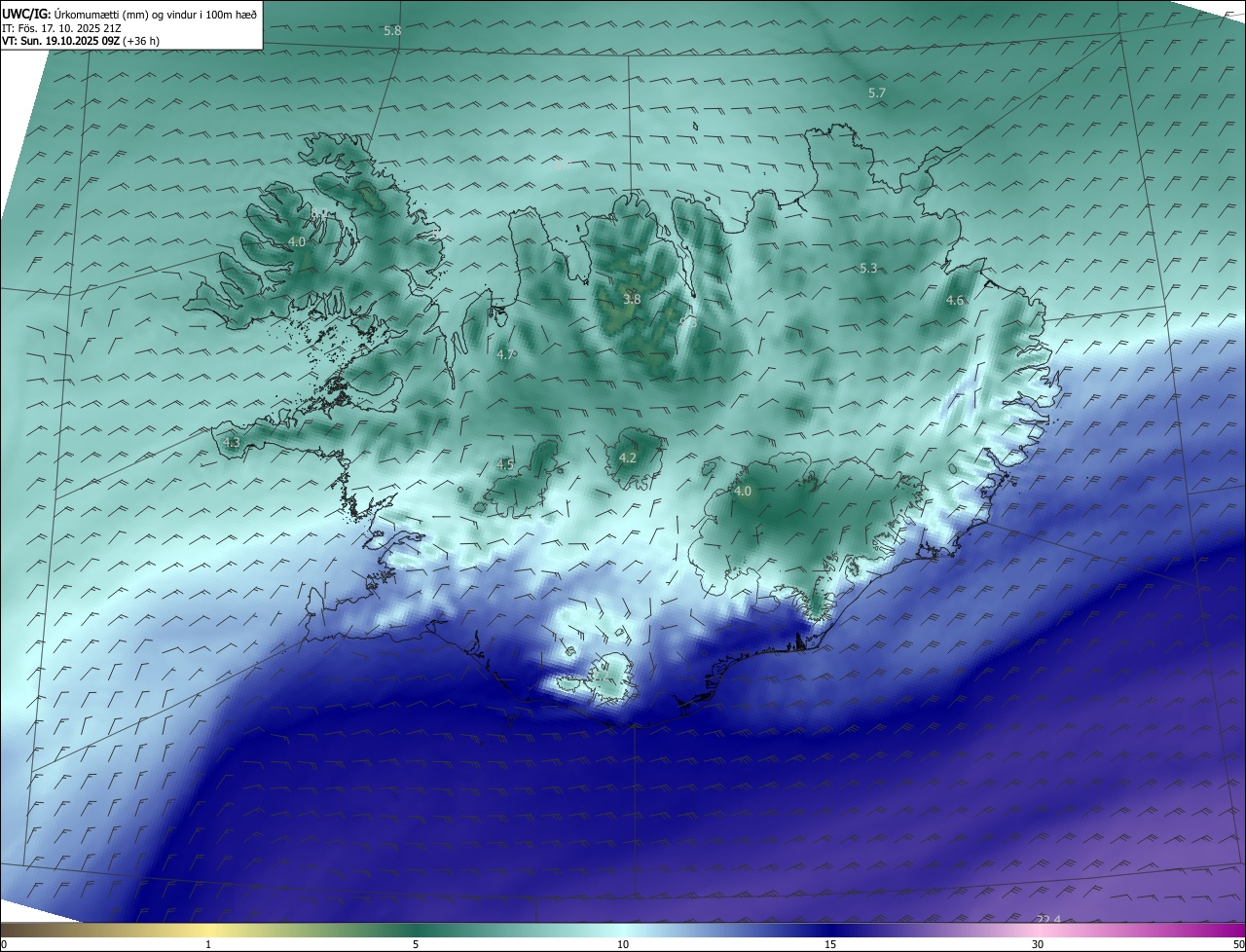Screen dimensions: 1246x952
Task: Click the map value 4.5
Action: pyautogui.click(x=505, y=465)
